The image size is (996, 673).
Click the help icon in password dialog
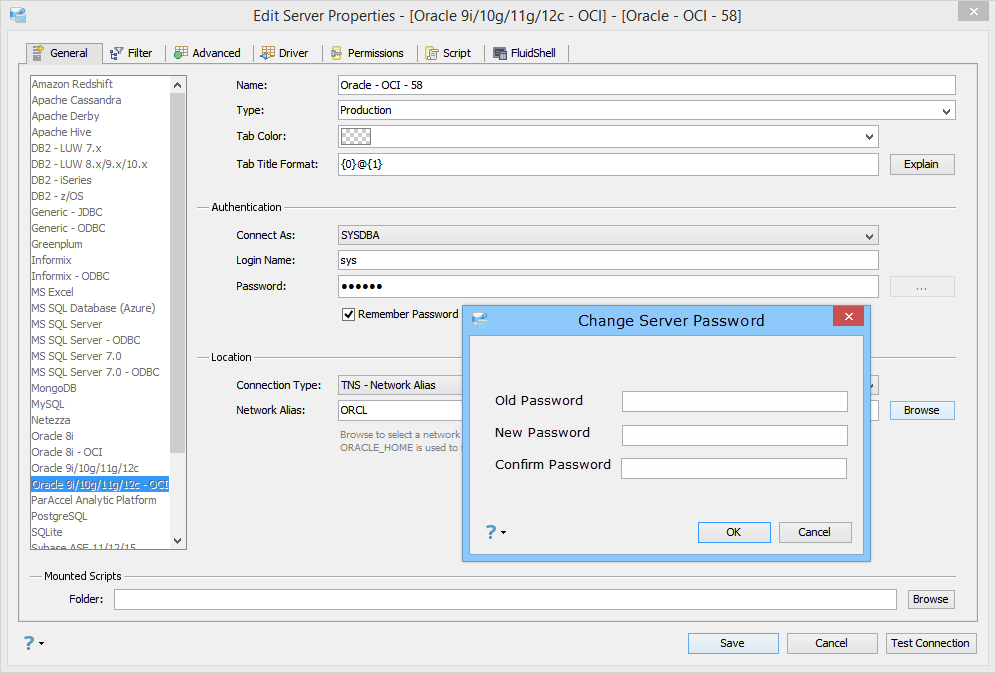[490, 532]
